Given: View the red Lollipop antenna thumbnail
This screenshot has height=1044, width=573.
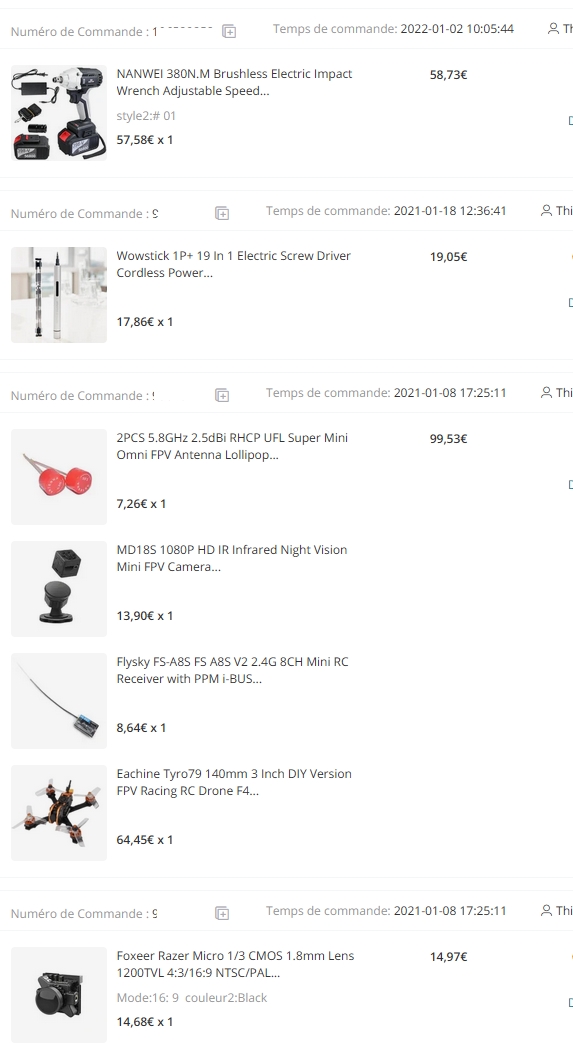Looking at the screenshot, I should click(59, 477).
